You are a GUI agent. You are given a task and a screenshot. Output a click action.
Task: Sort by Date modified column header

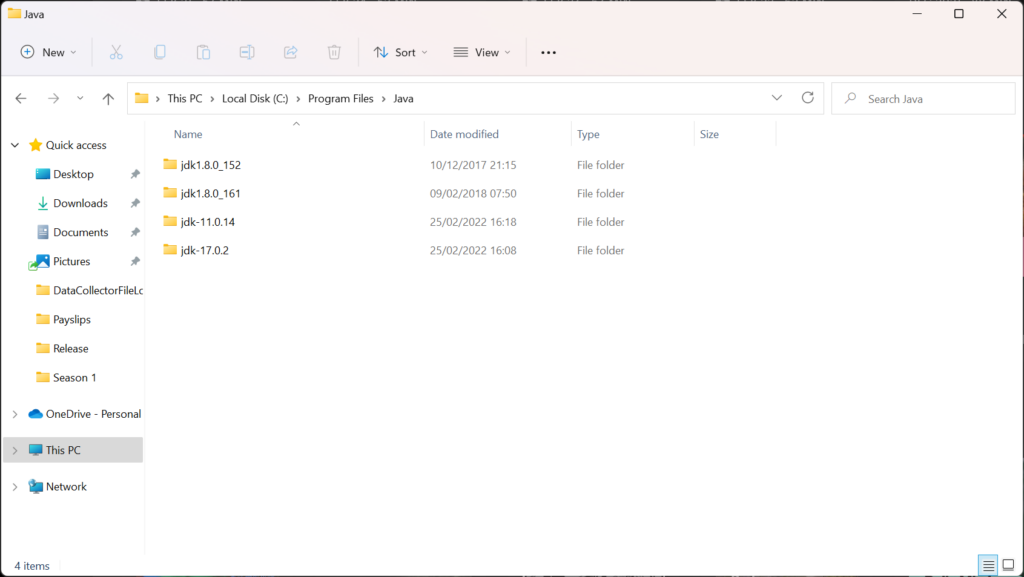(x=464, y=134)
